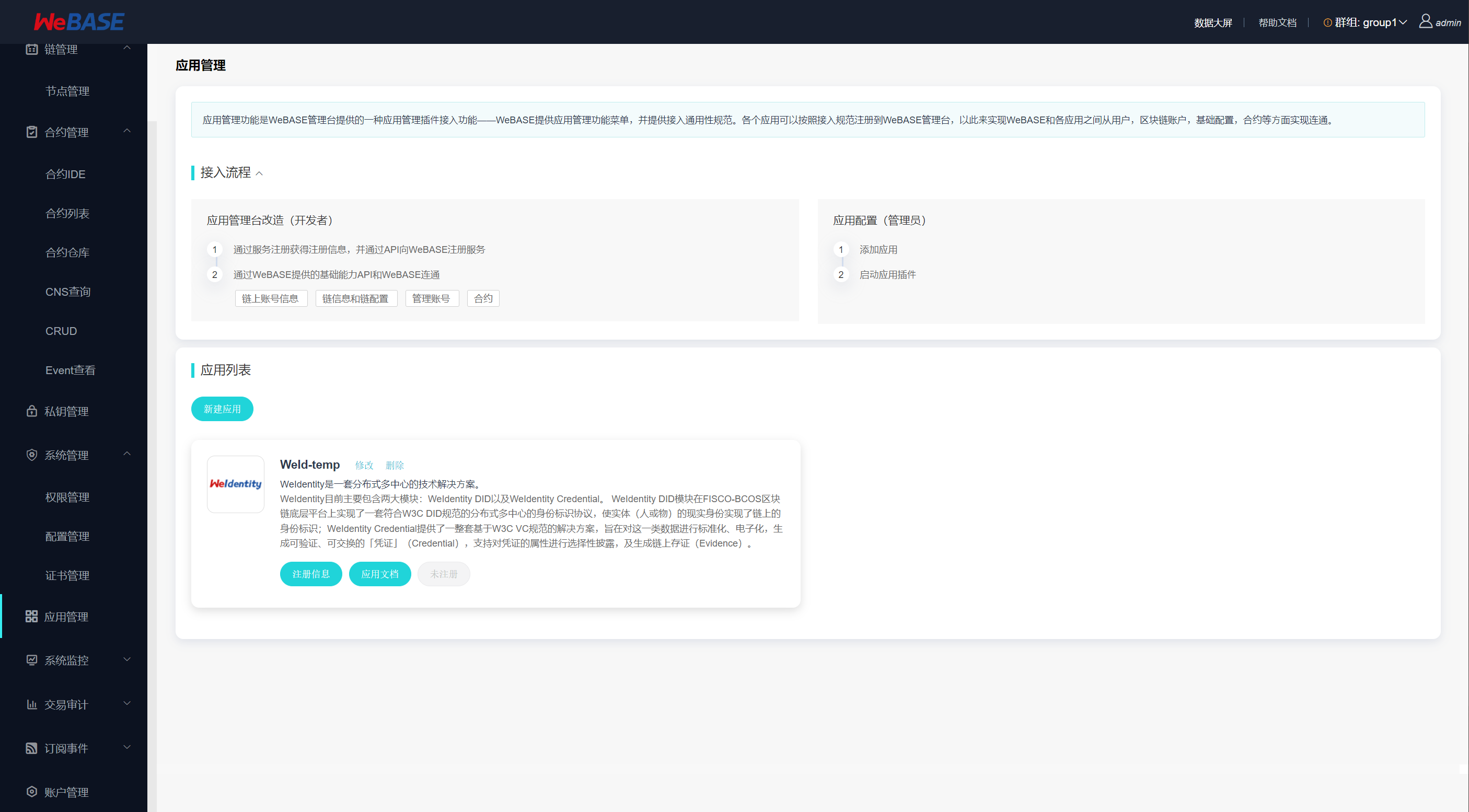Expand the 系统监控 sidebar menu
The height and width of the screenshot is (812, 1469).
[x=127, y=660]
